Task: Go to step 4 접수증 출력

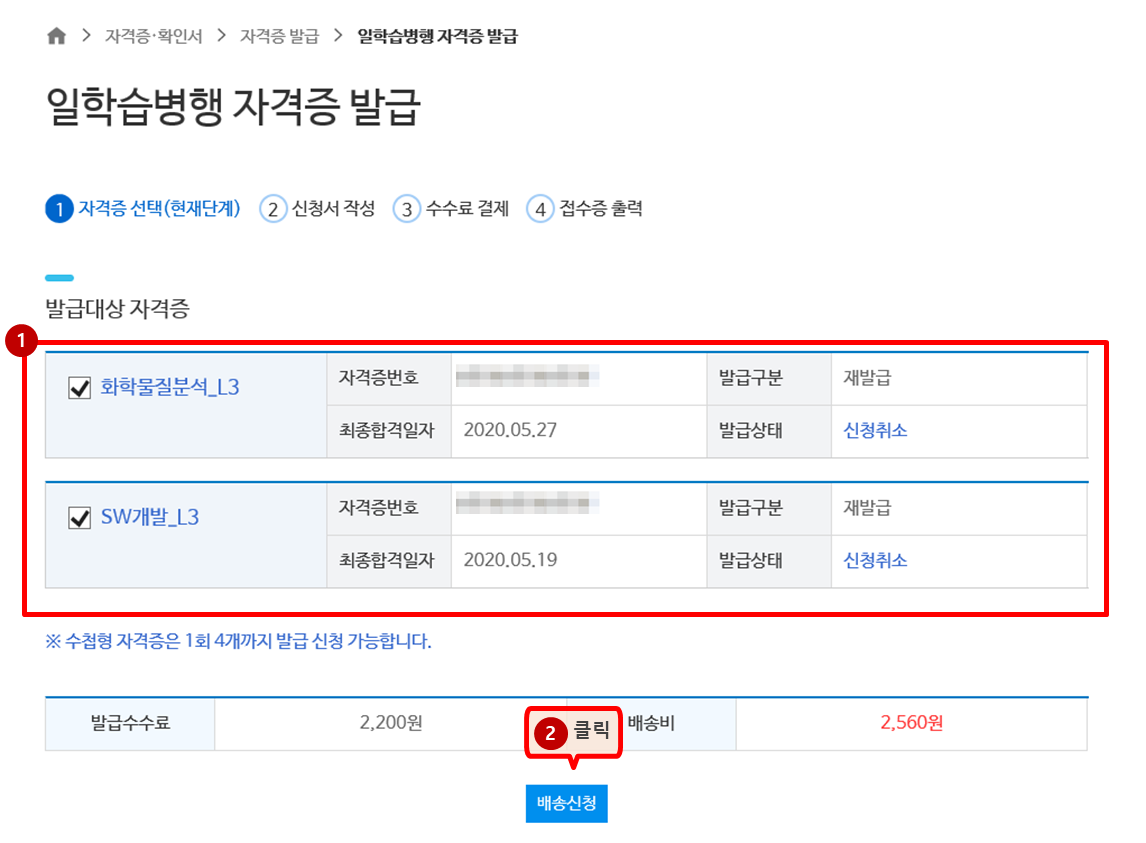Action: coord(585,209)
